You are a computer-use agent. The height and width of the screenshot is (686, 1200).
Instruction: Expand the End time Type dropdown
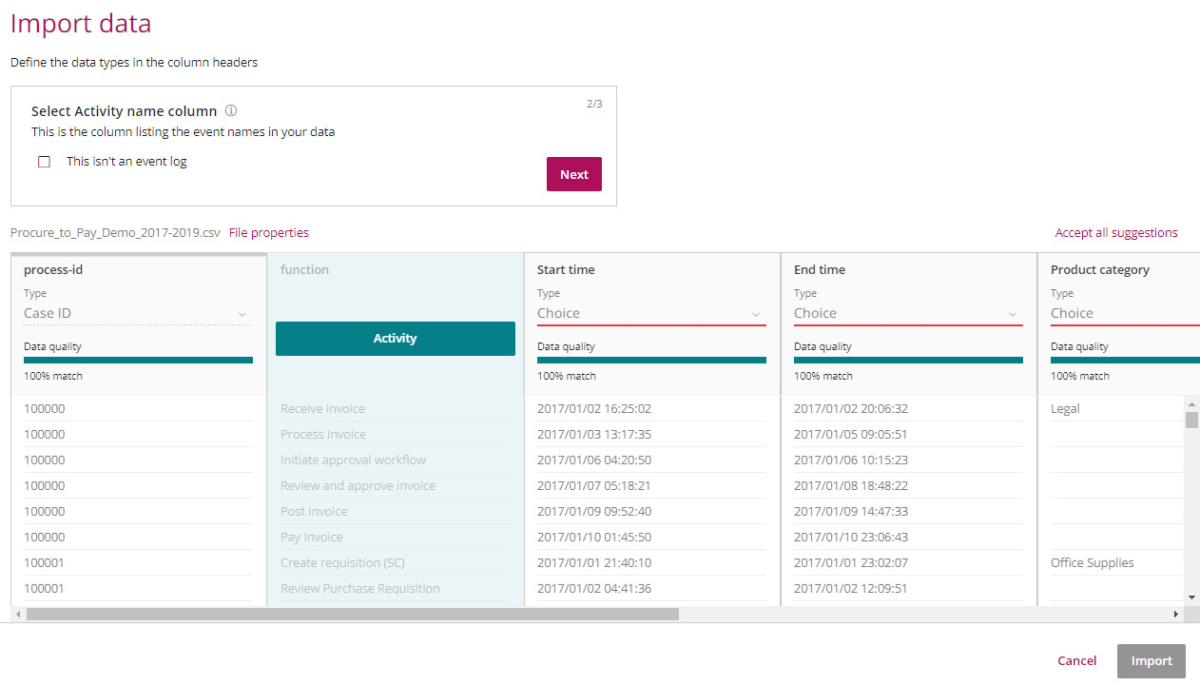907,314
